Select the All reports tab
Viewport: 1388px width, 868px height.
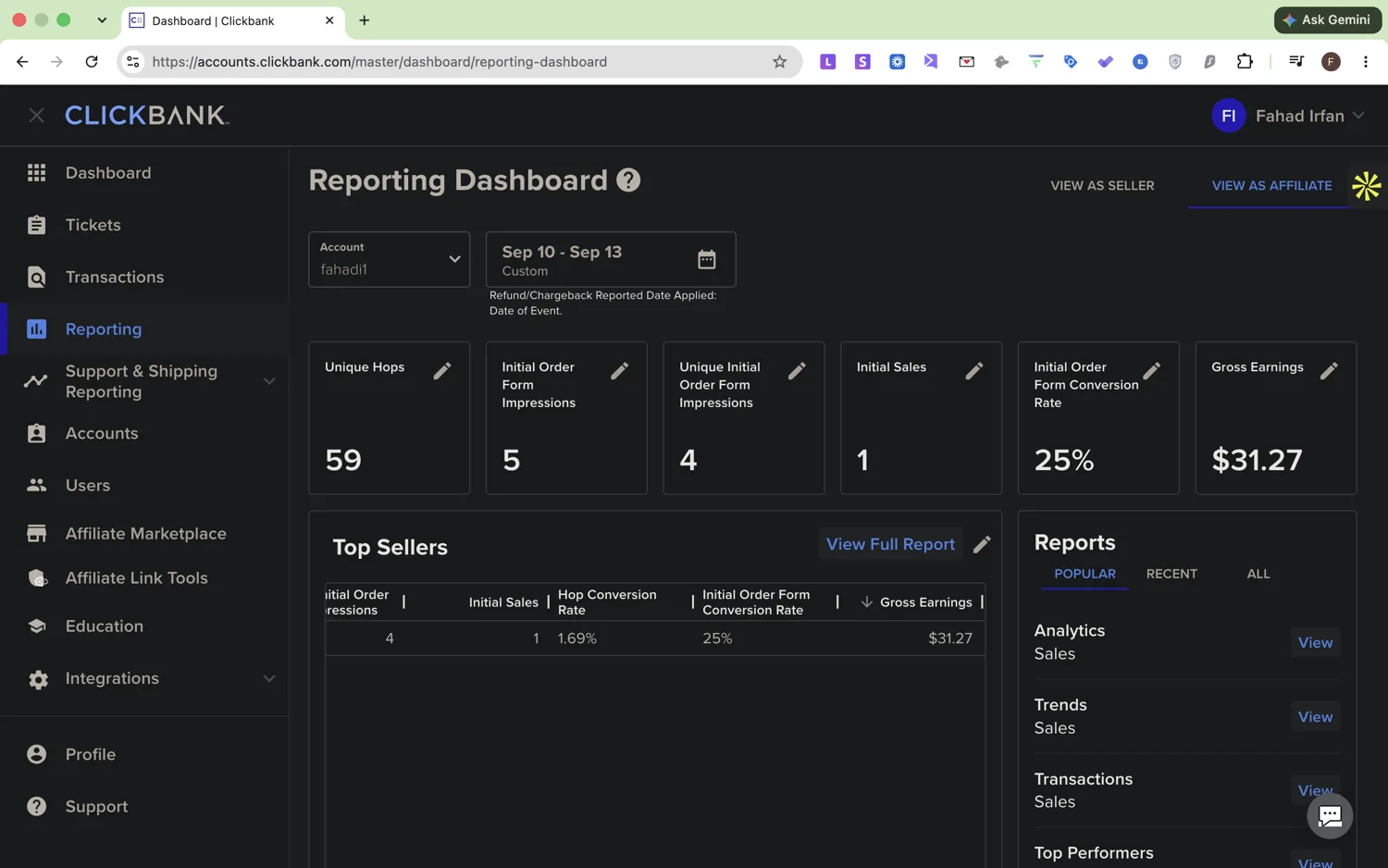click(x=1258, y=574)
